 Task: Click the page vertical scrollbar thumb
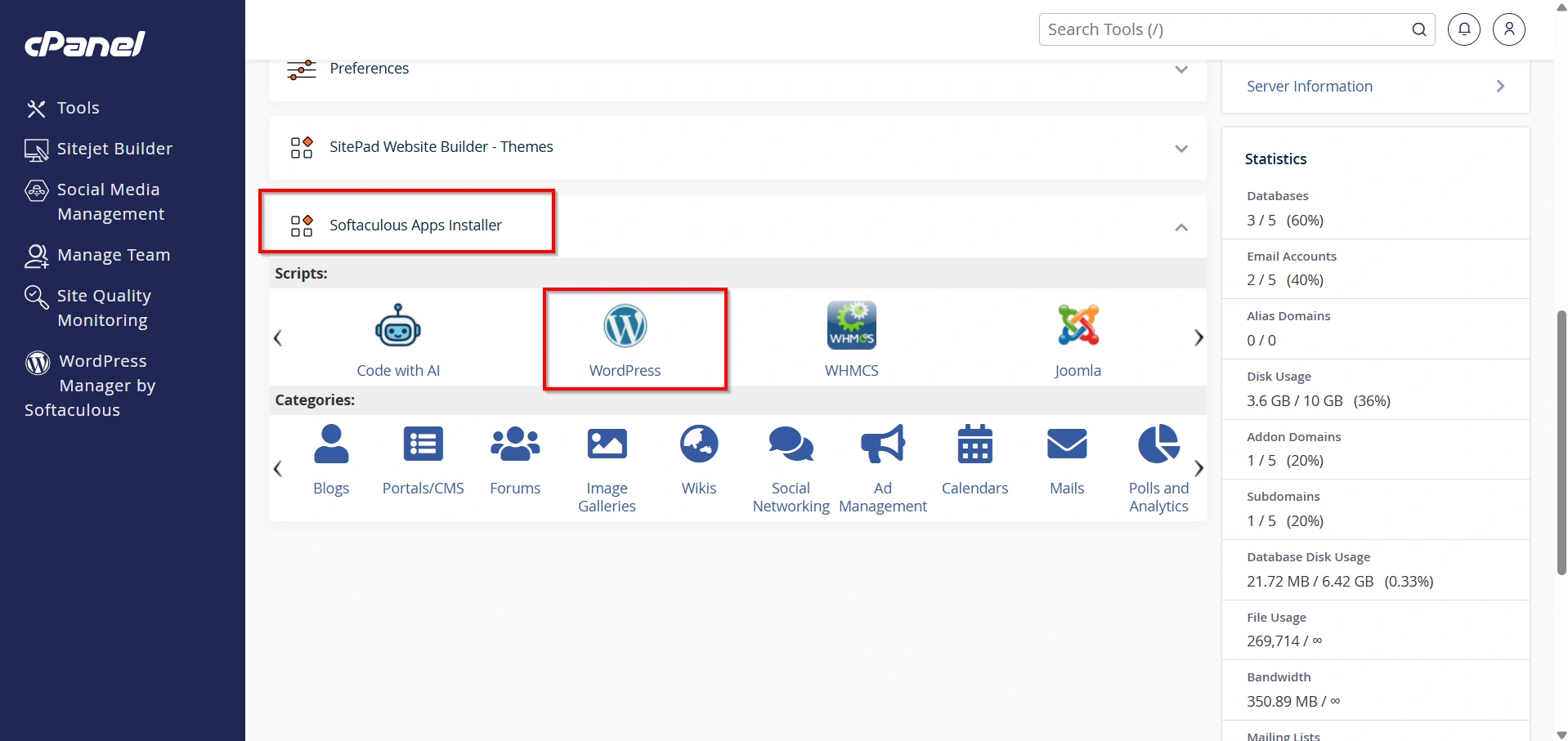tap(1561, 442)
